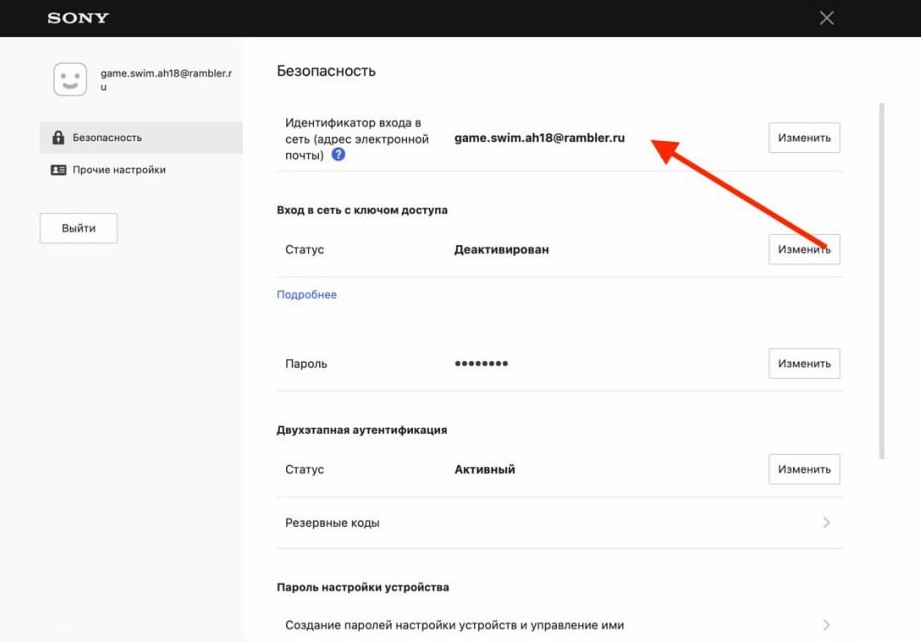The height and width of the screenshot is (642, 921).
Task: Click Изменить for two-step status Активный
Action: pyautogui.click(x=804, y=469)
